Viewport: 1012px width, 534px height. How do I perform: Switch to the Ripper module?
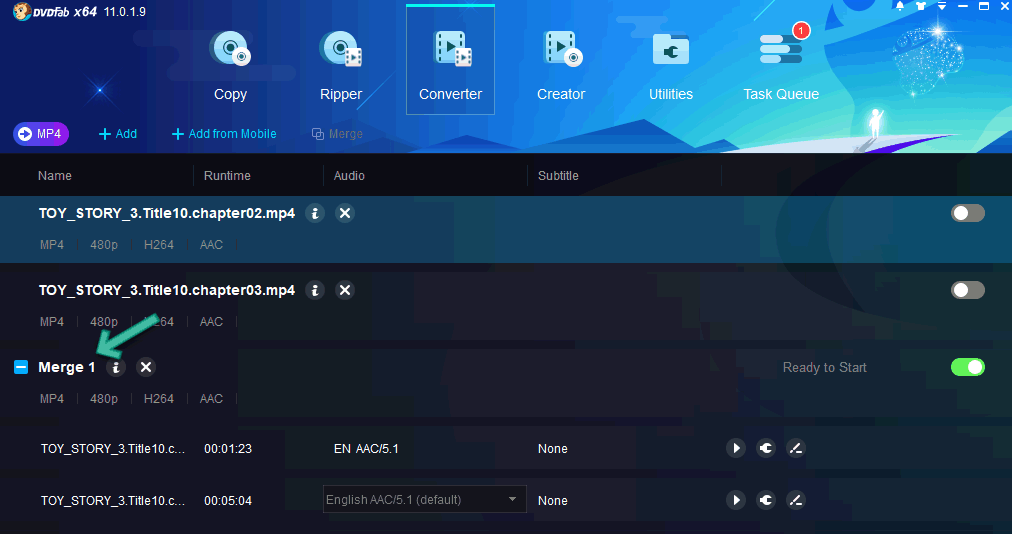341,66
